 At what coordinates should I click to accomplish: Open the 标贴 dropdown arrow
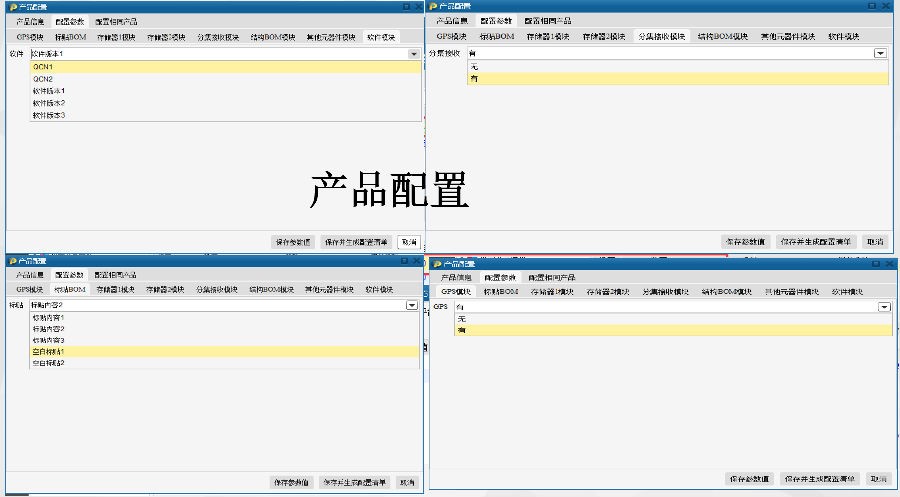pos(412,305)
